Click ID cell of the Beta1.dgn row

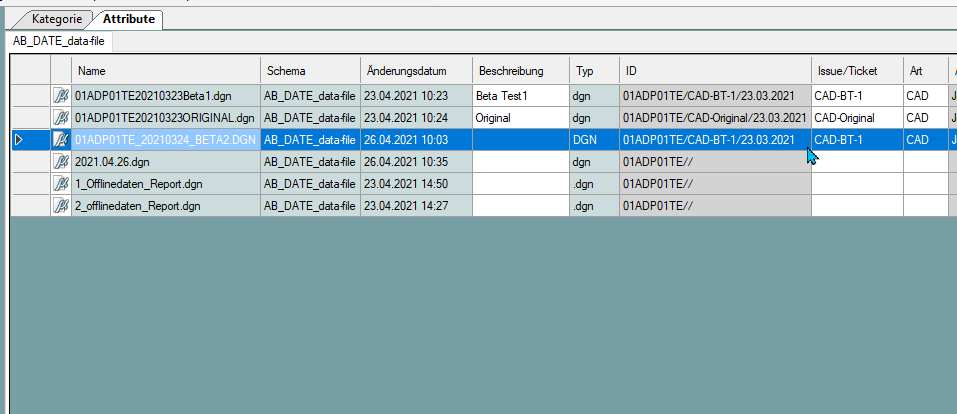pos(715,96)
